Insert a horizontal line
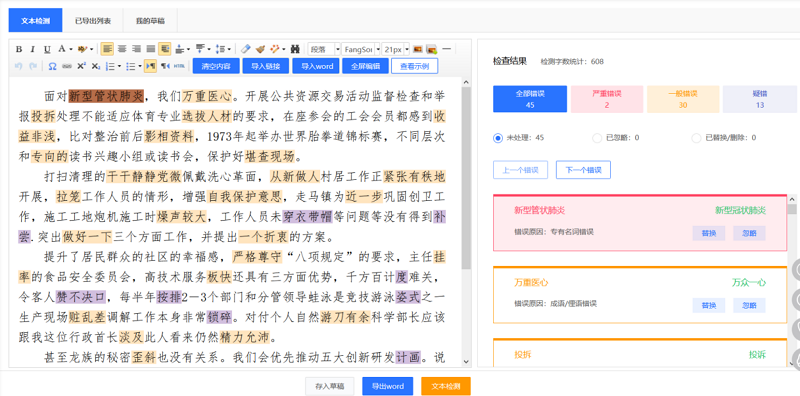The image size is (800, 396). pyautogui.click(x=446, y=49)
